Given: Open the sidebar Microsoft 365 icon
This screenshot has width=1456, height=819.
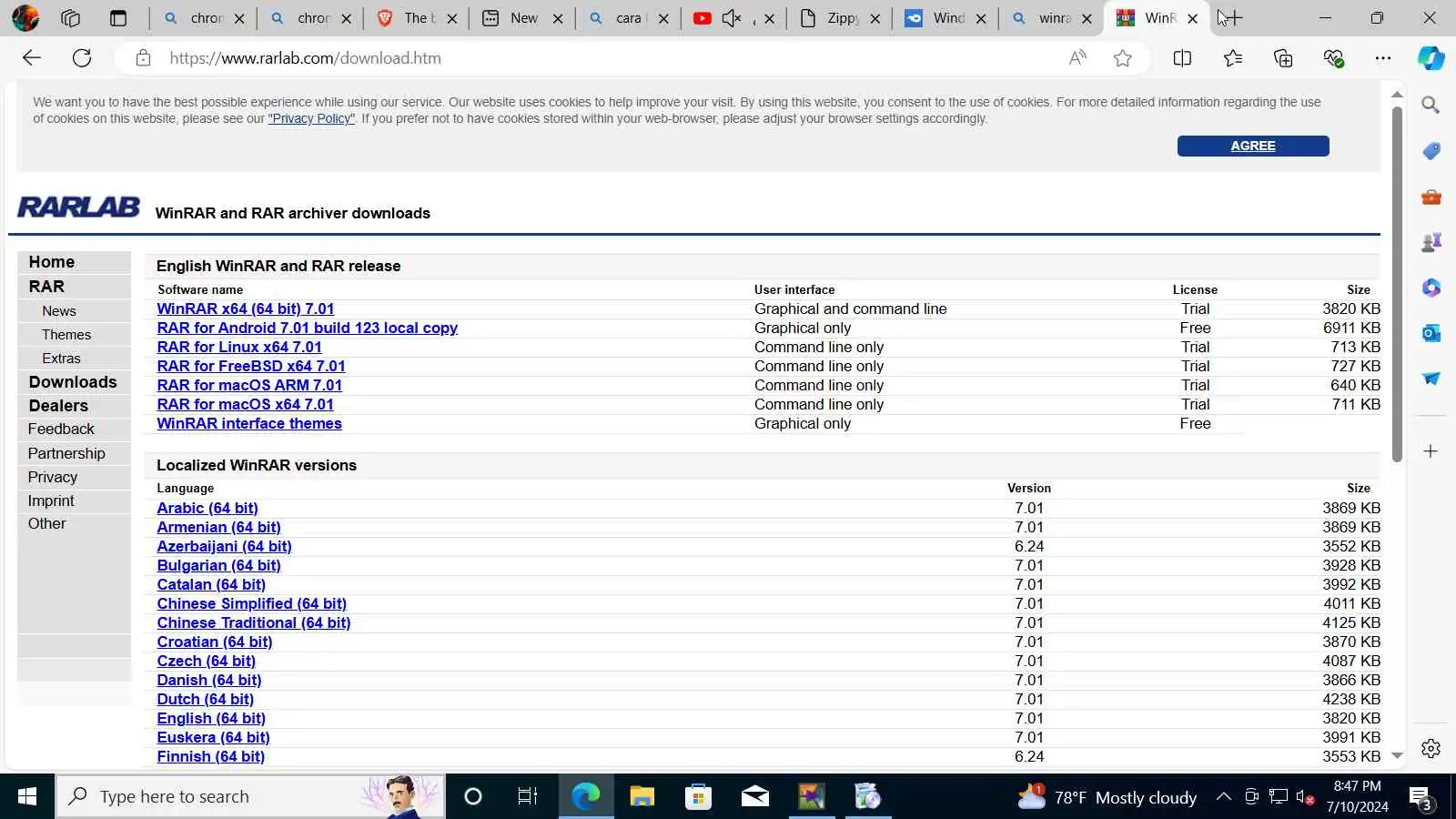Looking at the screenshot, I should pos(1431,288).
